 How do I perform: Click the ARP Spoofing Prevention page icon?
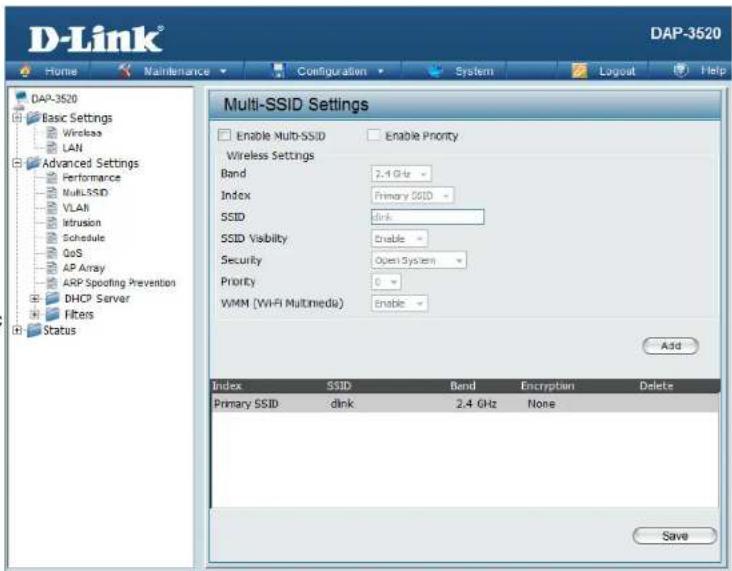(x=52, y=283)
